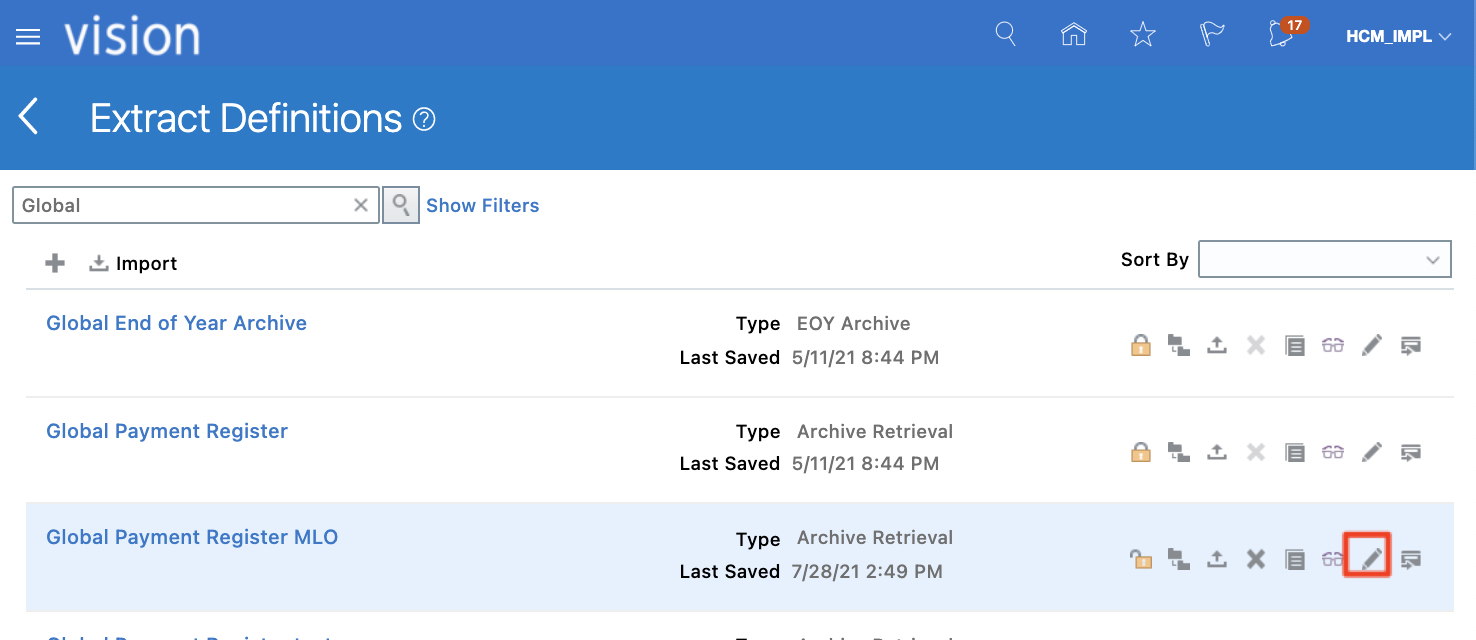Click the Import button

pyautogui.click(x=134, y=263)
